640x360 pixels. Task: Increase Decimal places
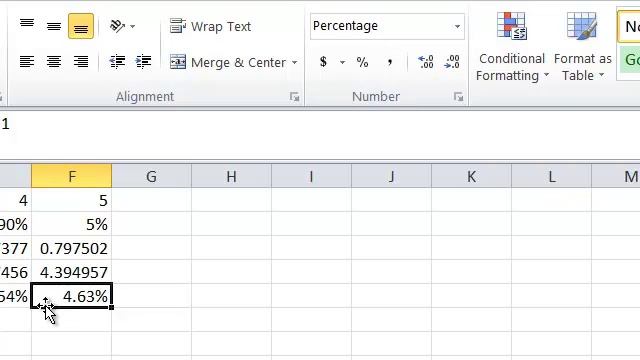point(425,62)
